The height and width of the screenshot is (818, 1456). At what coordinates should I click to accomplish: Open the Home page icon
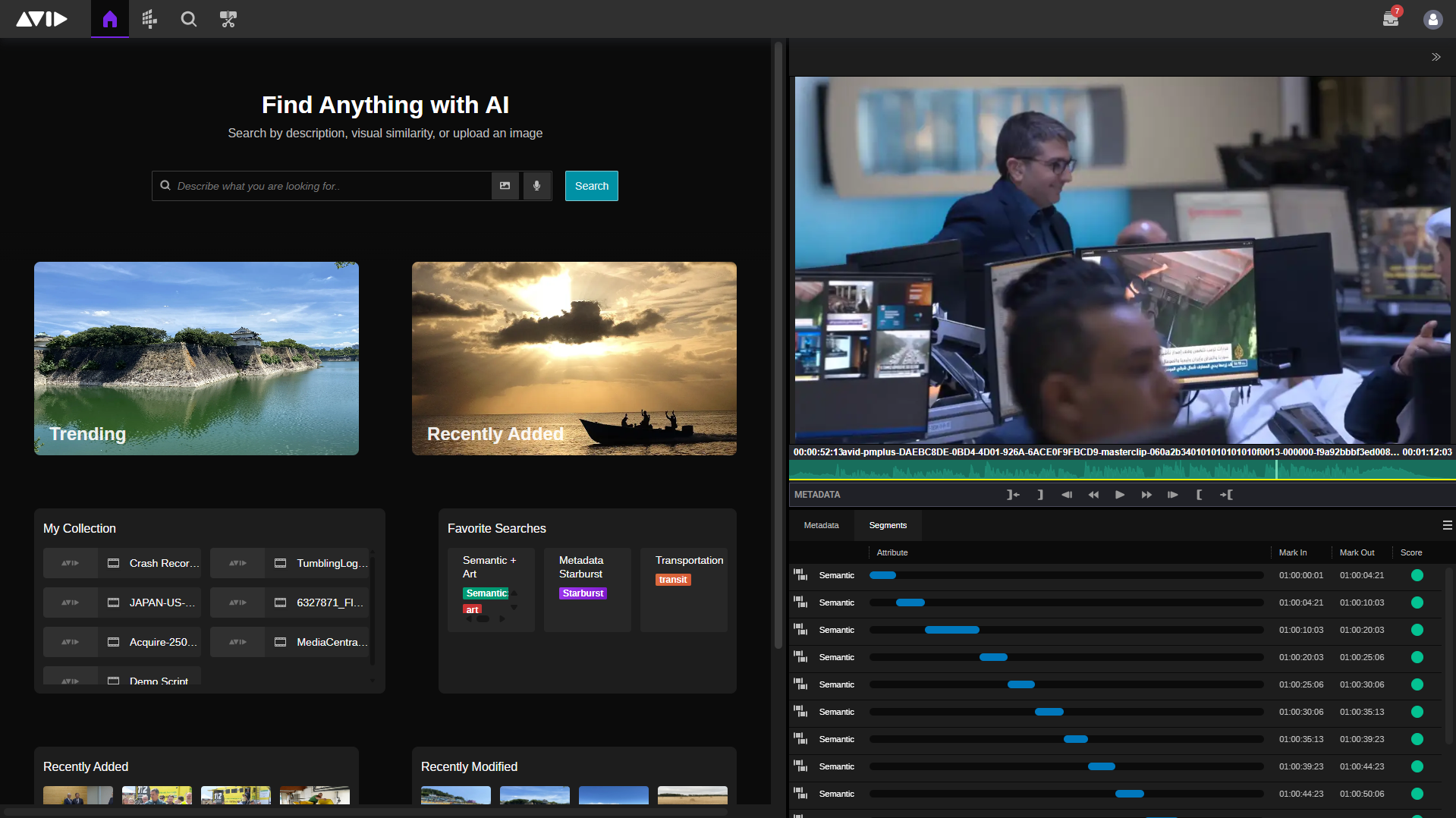click(109, 19)
